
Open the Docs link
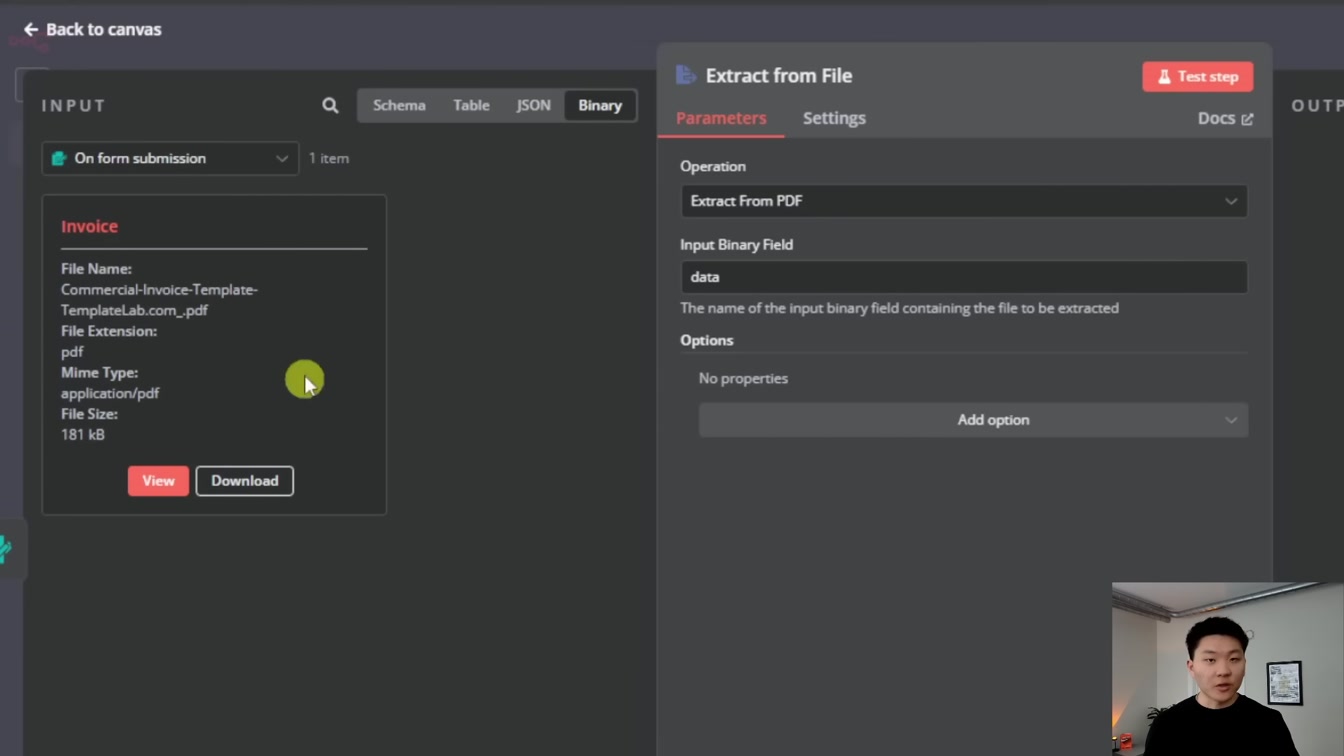(x=1225, y=118)
